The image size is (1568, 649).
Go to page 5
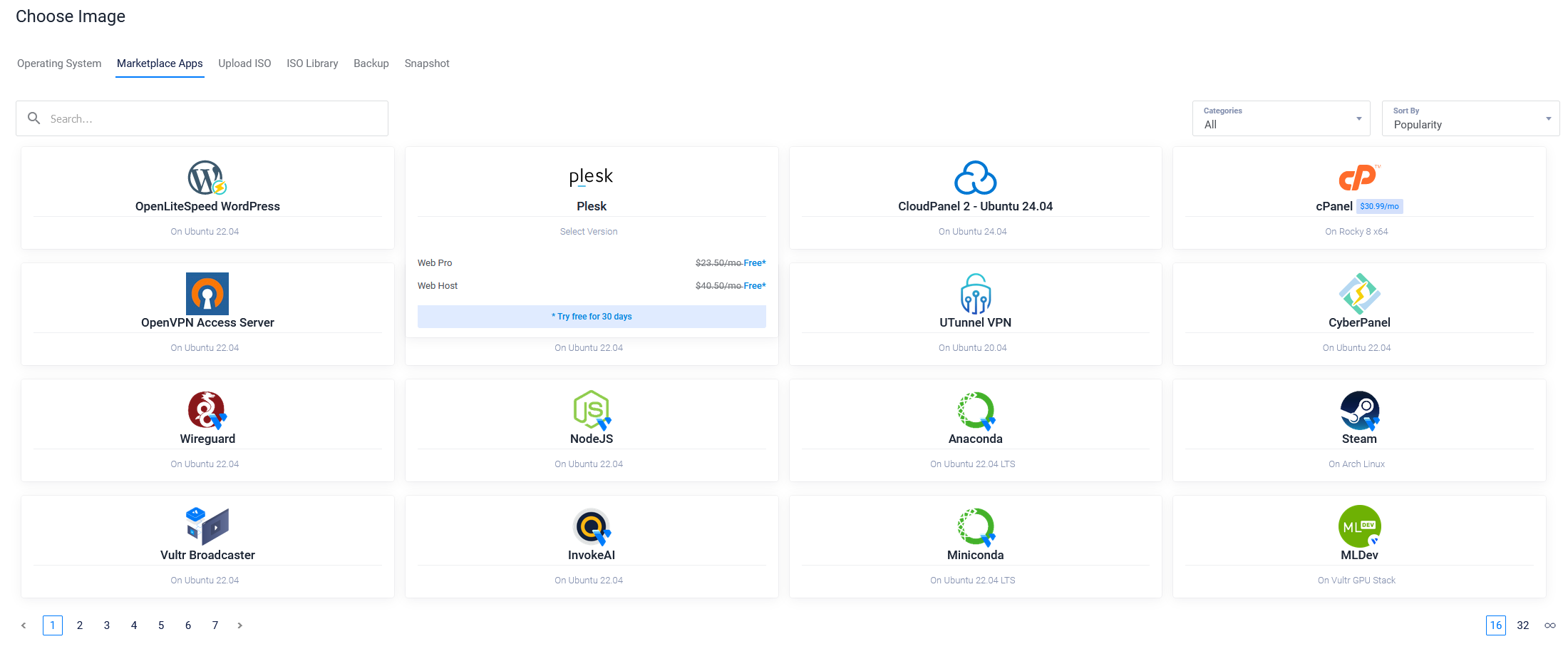161,625
